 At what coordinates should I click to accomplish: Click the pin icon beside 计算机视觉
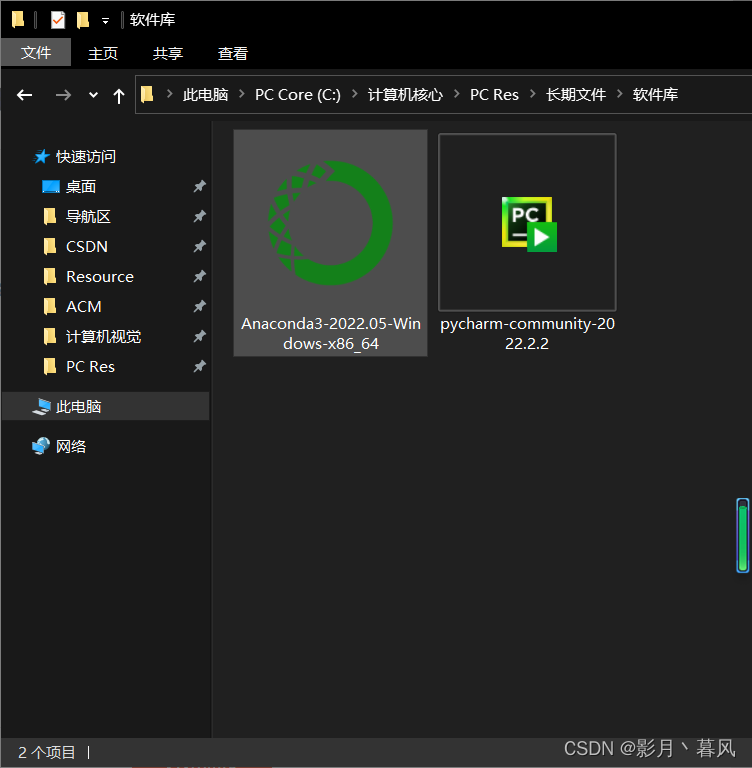[199, 336]
